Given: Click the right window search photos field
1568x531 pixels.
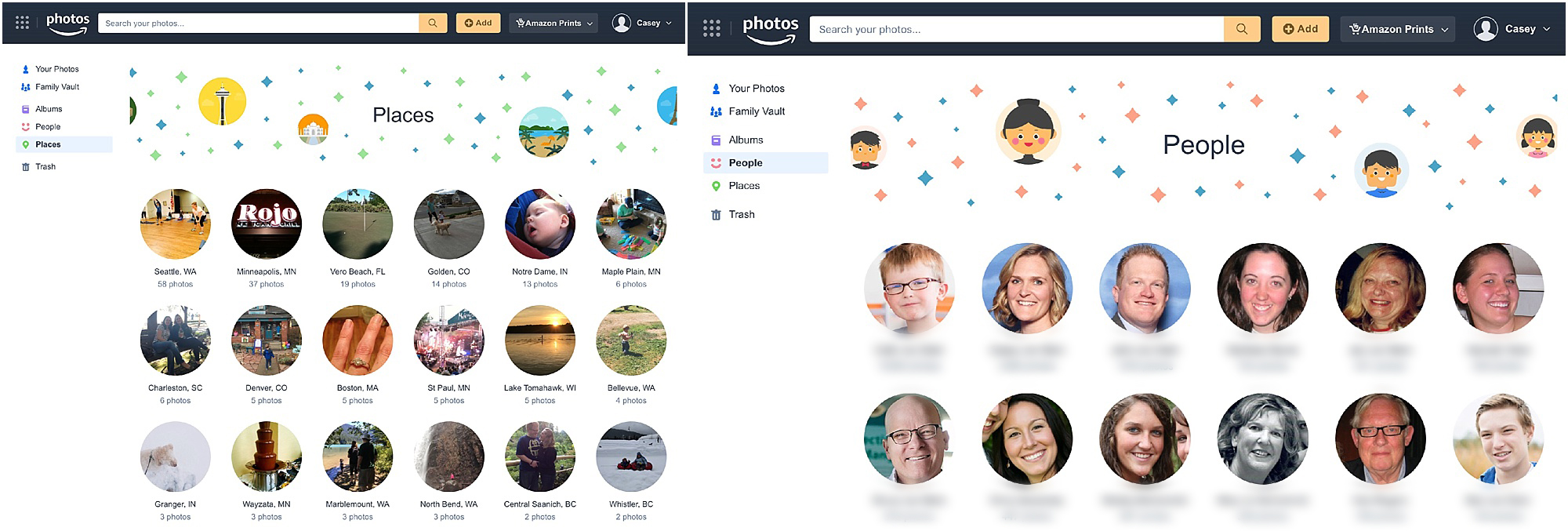Looking at the screenshot, I should [1016, 29].
